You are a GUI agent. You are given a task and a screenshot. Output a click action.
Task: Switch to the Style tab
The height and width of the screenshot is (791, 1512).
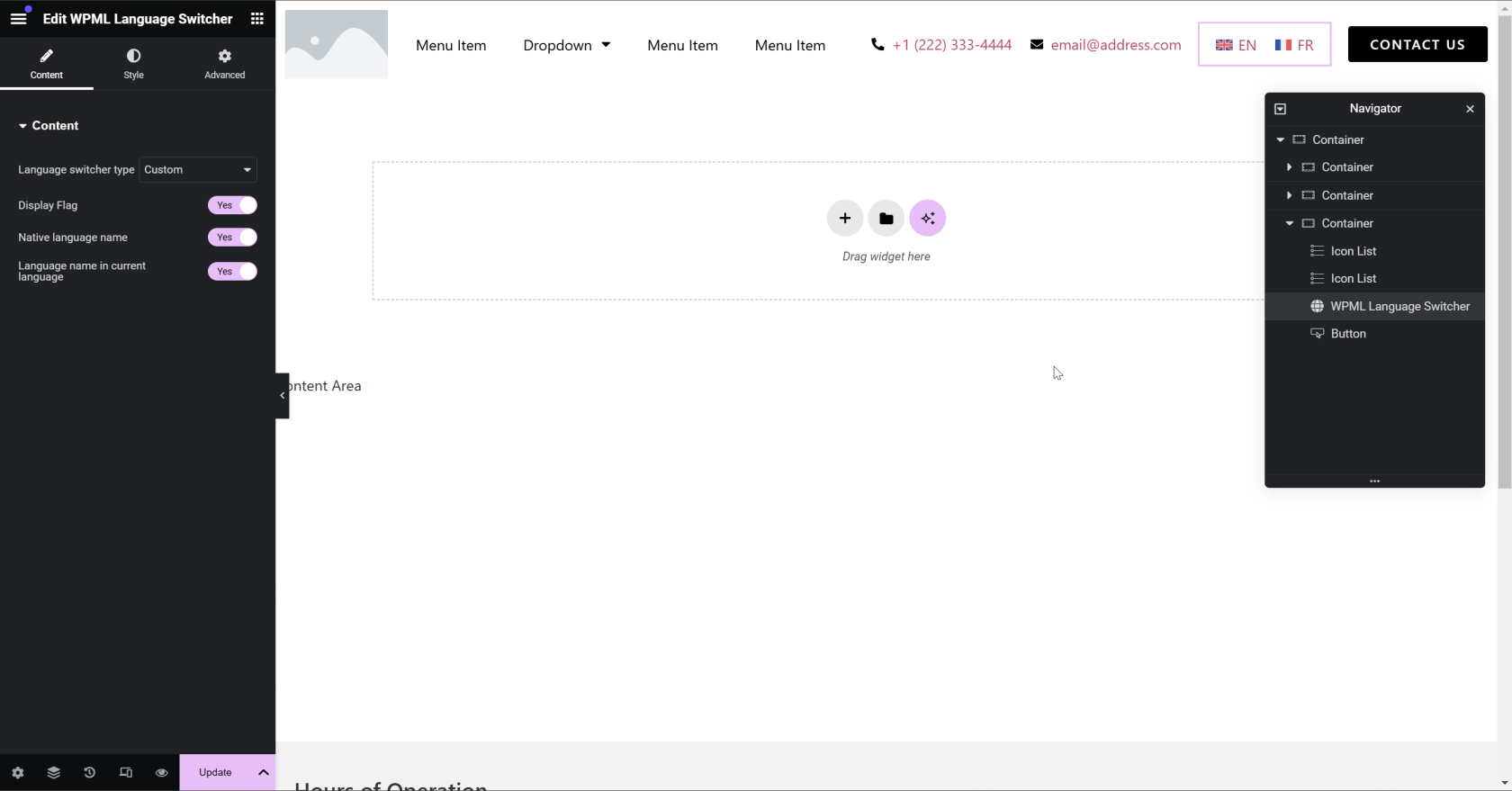(133, 64)
